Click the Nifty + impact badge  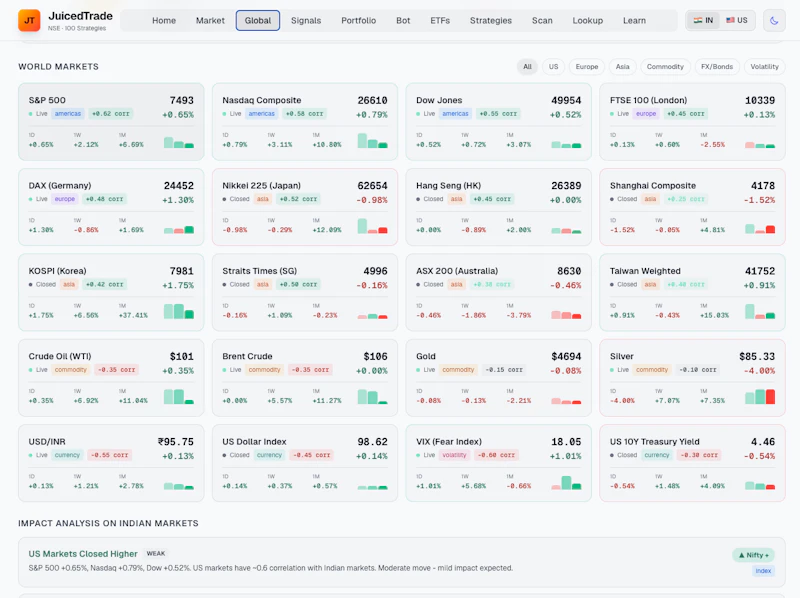pyautogui.click(x=754, y=555)
